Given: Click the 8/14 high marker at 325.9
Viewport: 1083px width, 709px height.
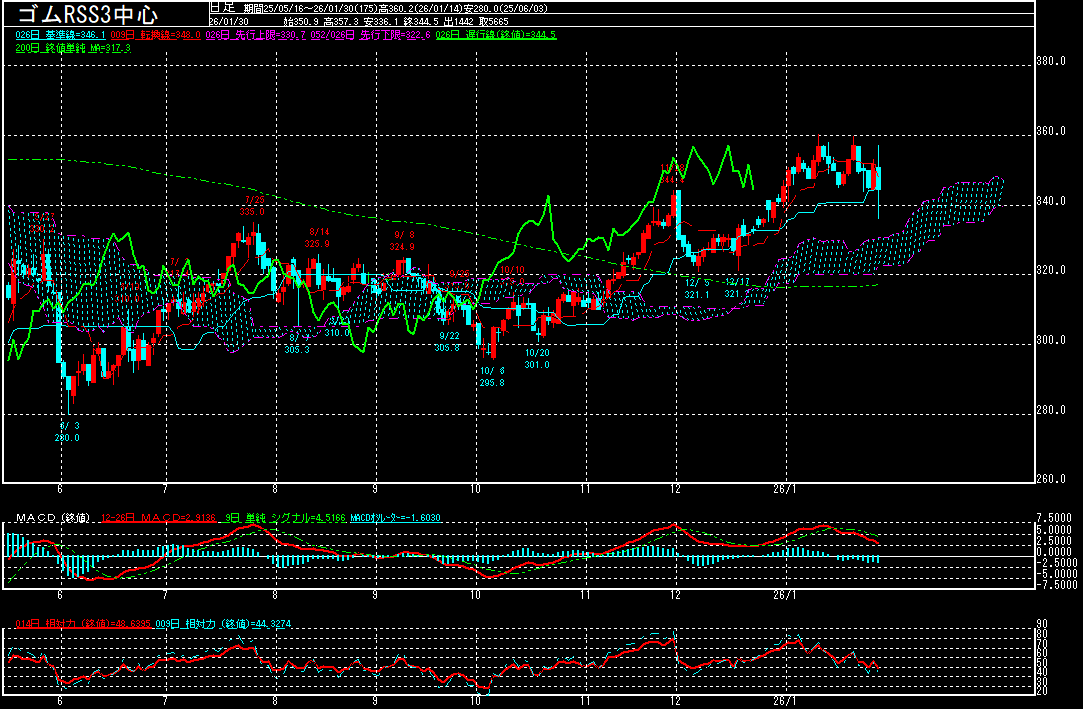Looking at the screenshot, I should point(317,238).
